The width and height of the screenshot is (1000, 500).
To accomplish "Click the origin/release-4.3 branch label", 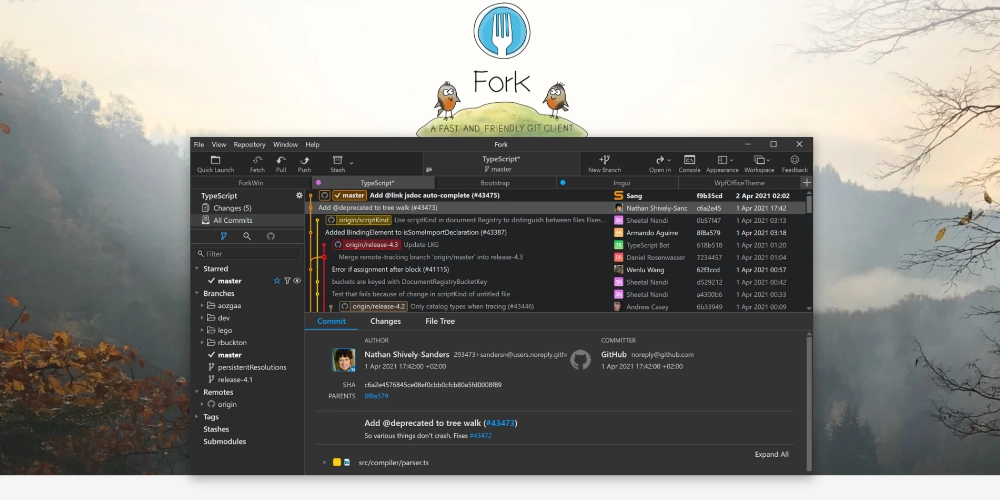I will [x=367, y=245].
